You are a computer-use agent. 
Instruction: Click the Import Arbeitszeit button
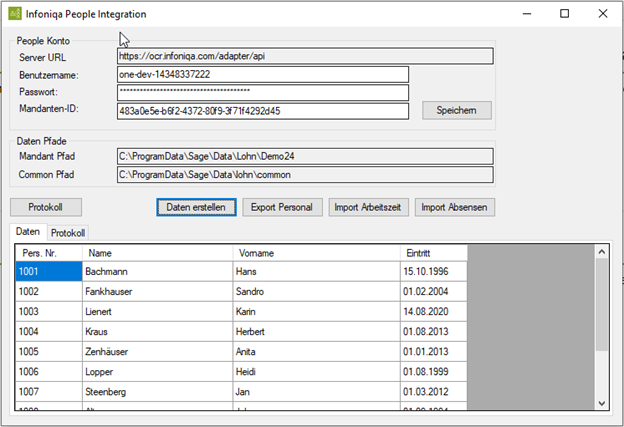(369, 207)
